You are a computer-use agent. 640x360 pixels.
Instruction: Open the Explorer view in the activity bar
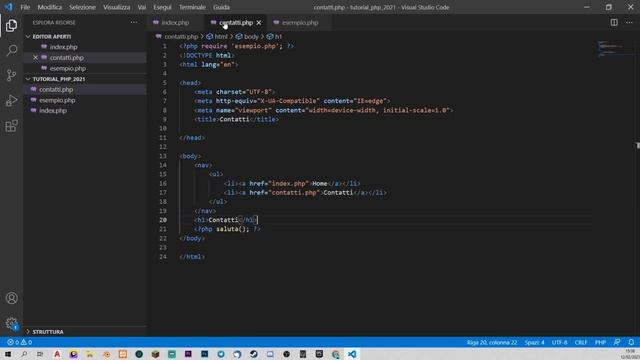pos(11,25)
